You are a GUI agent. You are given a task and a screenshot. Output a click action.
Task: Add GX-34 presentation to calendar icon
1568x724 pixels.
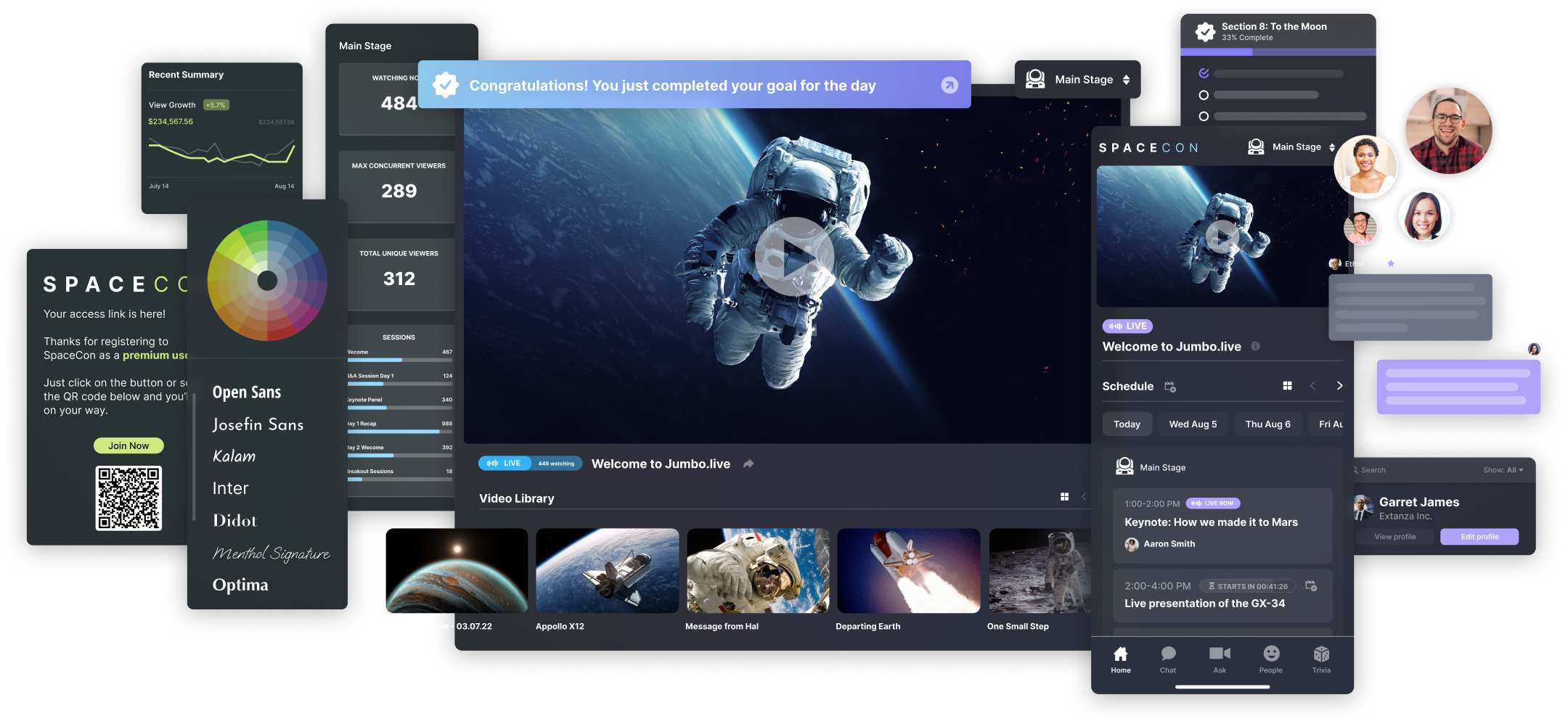coord(1311,585)
